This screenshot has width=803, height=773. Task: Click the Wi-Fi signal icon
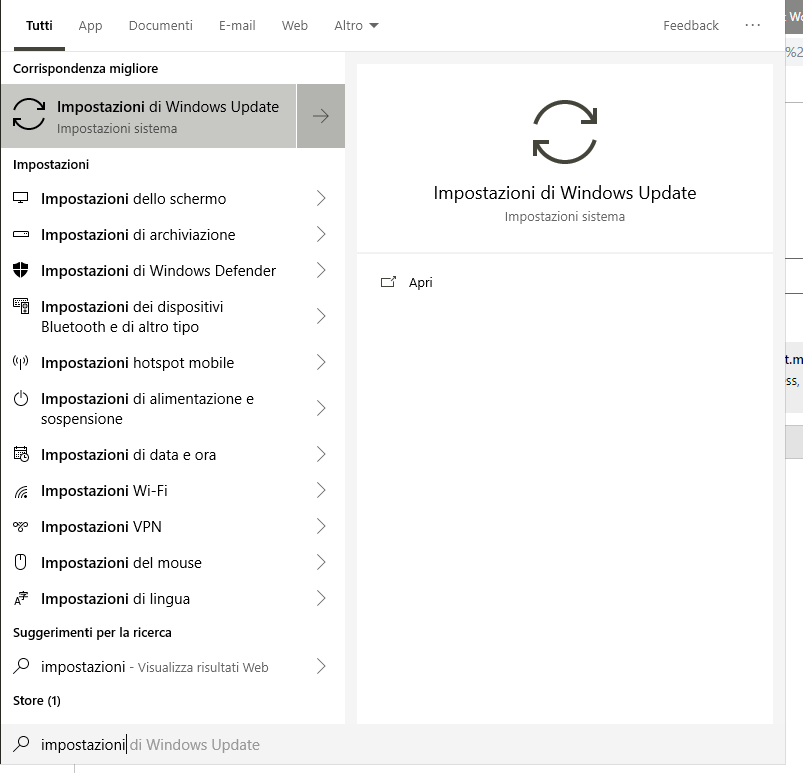point(21,492)
